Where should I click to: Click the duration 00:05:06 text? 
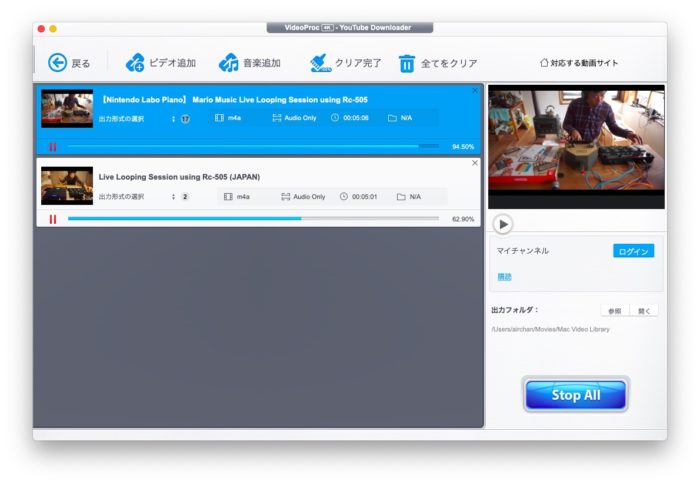click(356, 118)
